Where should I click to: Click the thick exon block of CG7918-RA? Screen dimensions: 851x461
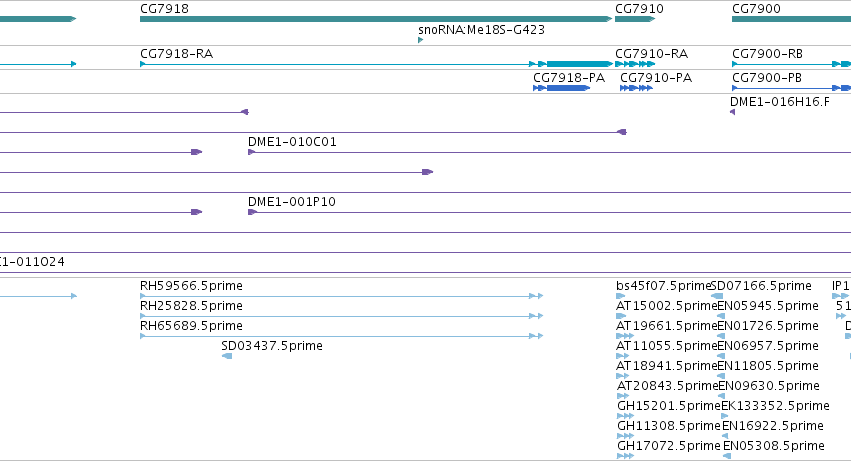580,64
